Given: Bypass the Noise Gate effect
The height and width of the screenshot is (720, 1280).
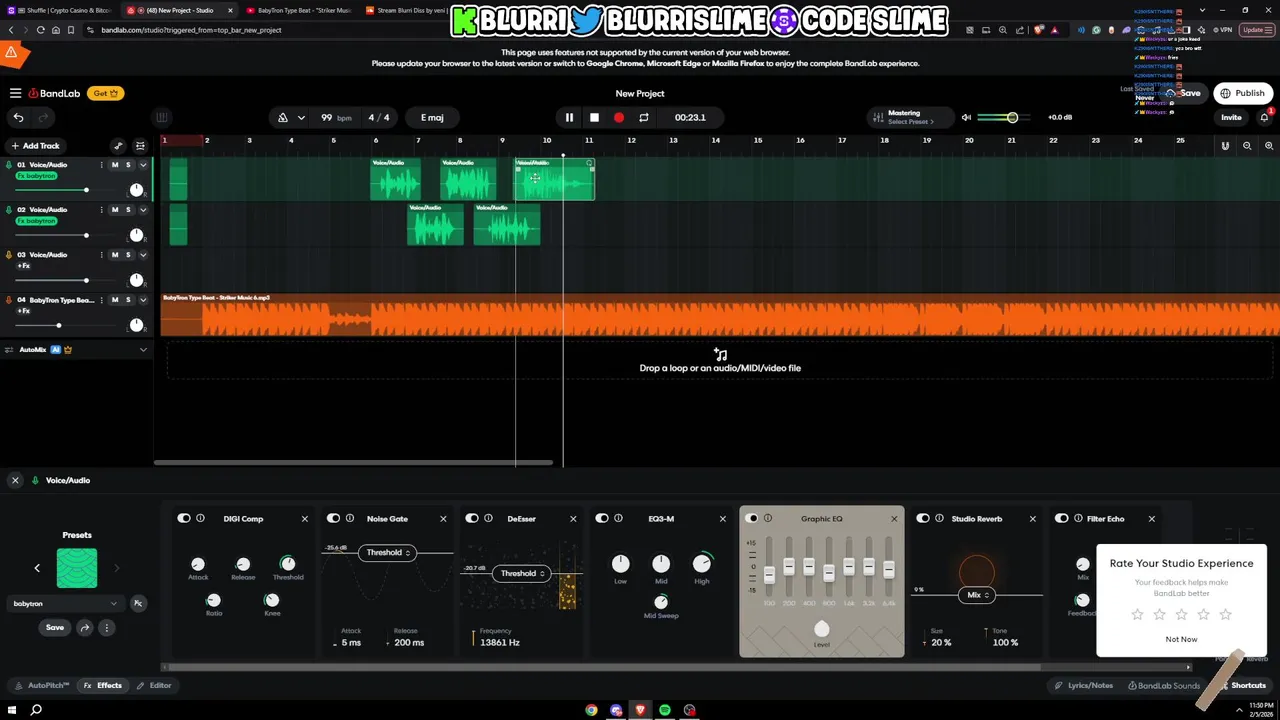Looking at the screenshot, I should point(334,519).
